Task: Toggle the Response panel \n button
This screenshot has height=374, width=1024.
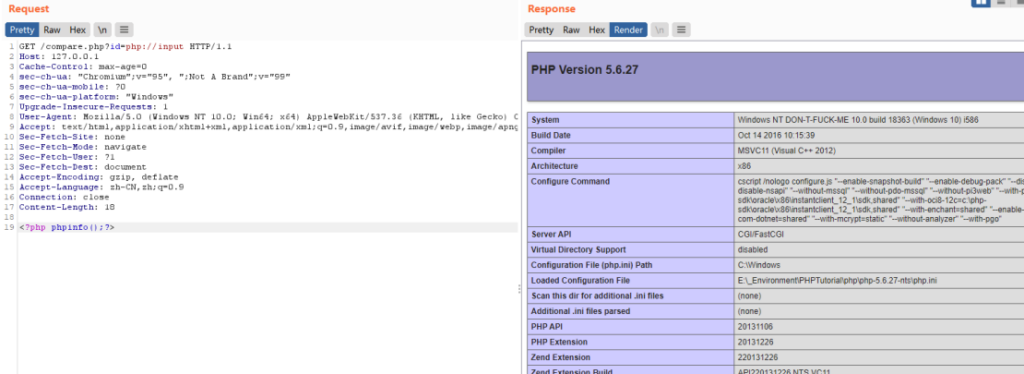Action: click(x=660, y=30)
